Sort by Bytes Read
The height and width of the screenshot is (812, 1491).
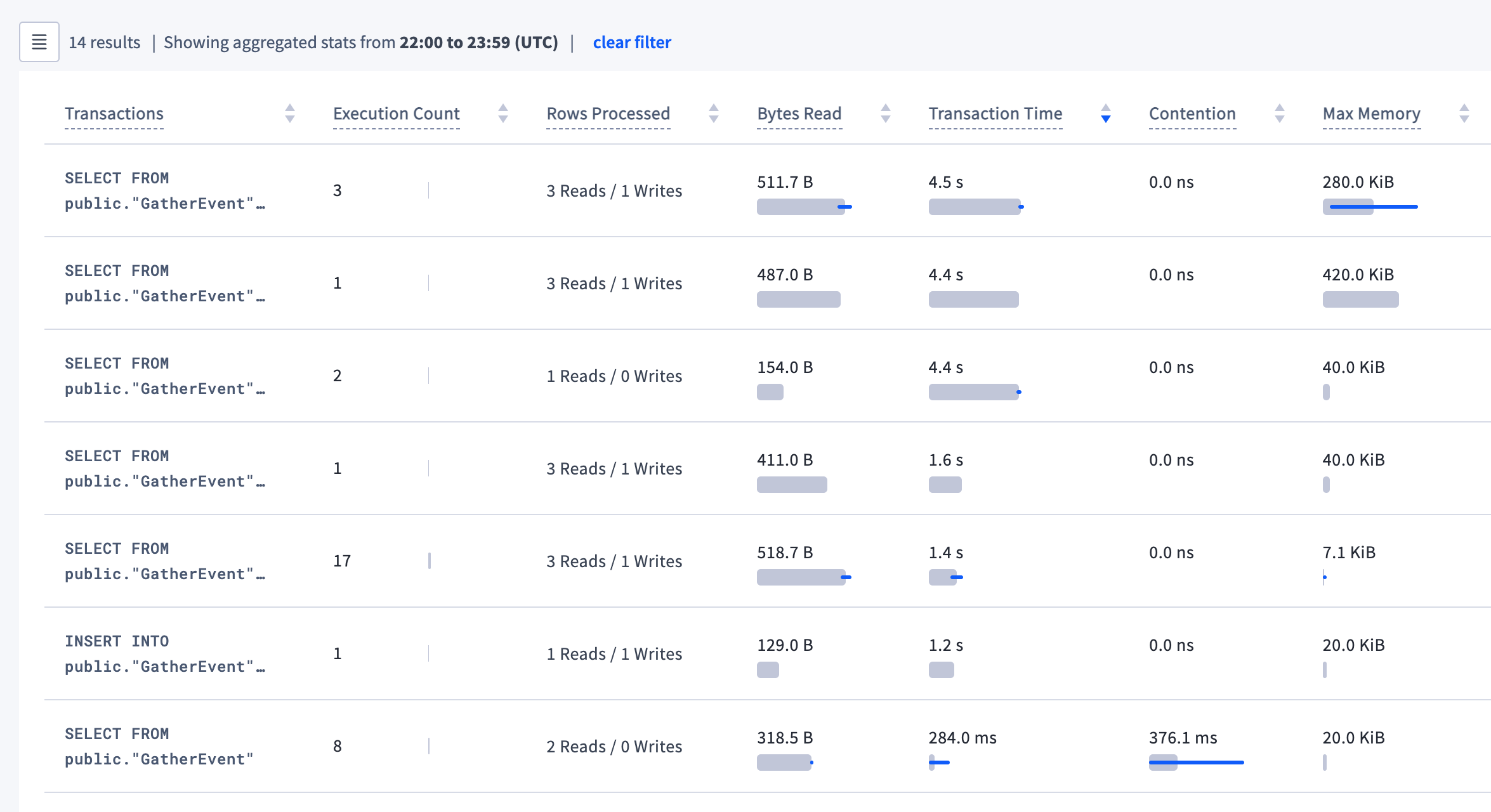tap(886, 114)
